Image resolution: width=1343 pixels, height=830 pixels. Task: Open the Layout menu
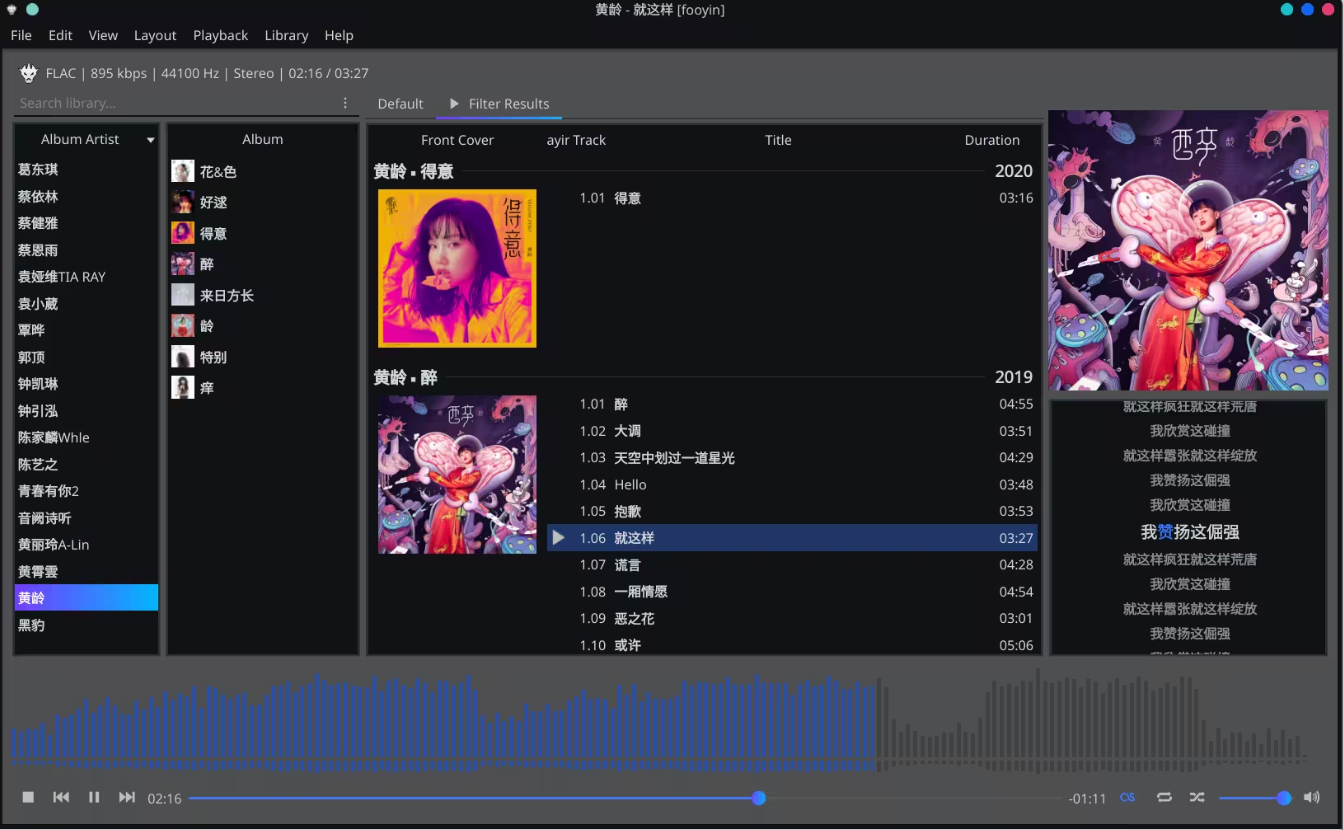click(x=155, y=35)
